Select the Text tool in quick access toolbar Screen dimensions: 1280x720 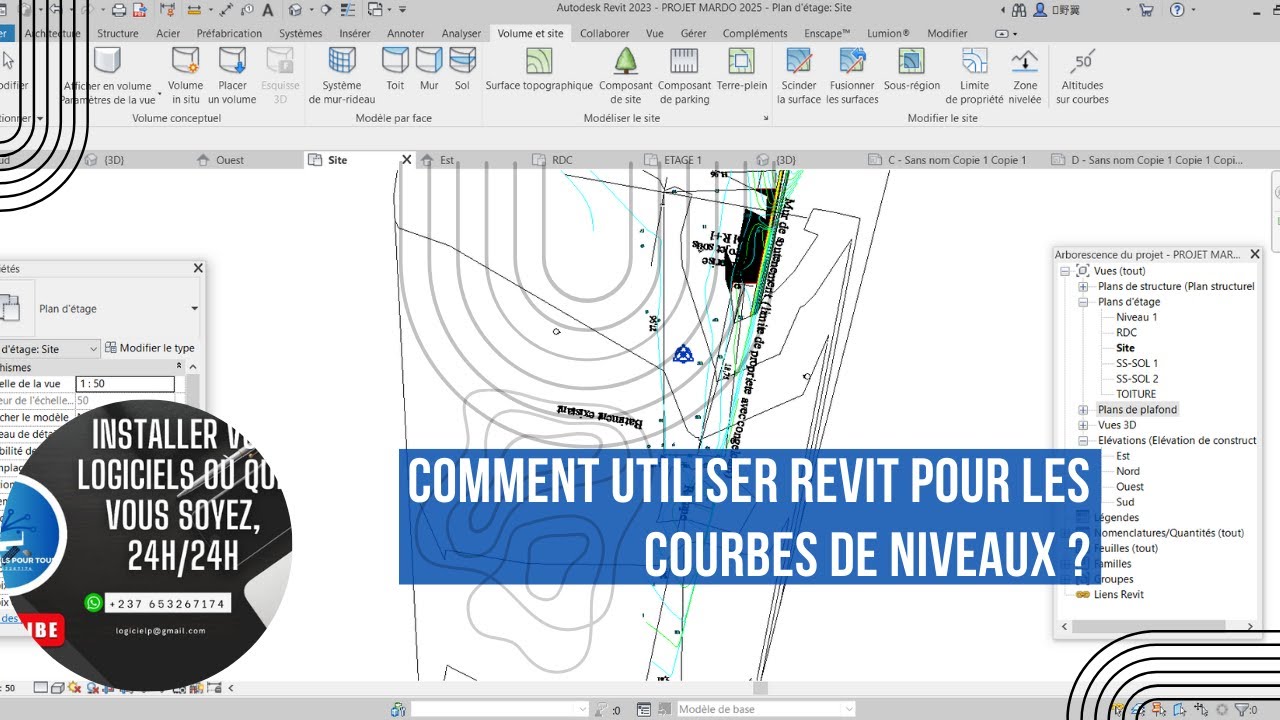(268, 10)
